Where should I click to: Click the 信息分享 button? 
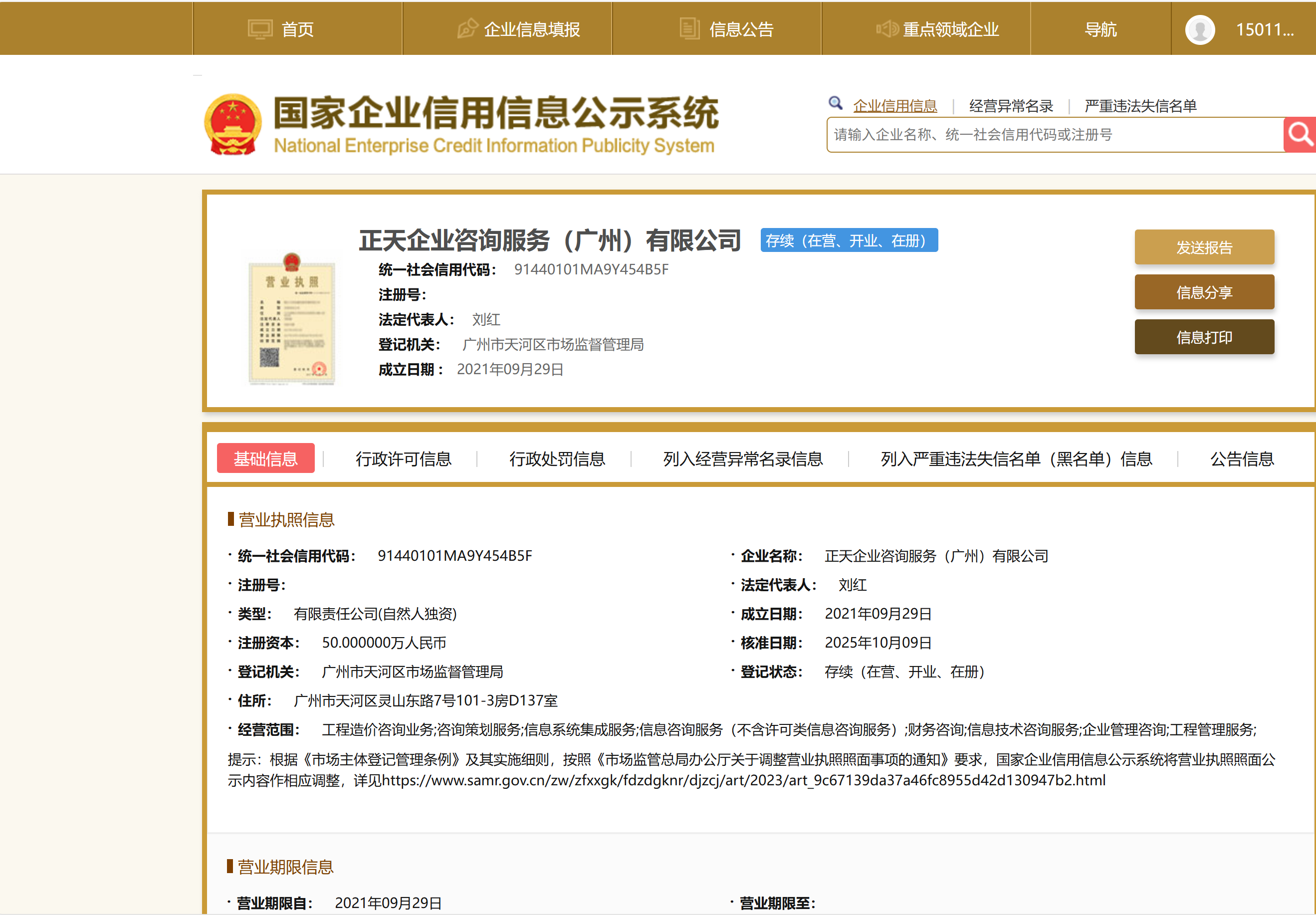1204,292
